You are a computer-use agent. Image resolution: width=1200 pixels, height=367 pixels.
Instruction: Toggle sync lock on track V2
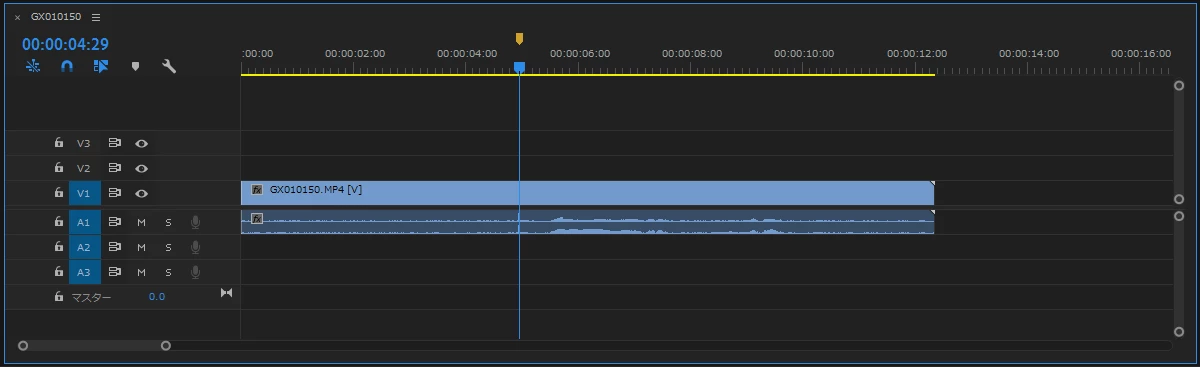pyautogui.click(x=114, y=168)
